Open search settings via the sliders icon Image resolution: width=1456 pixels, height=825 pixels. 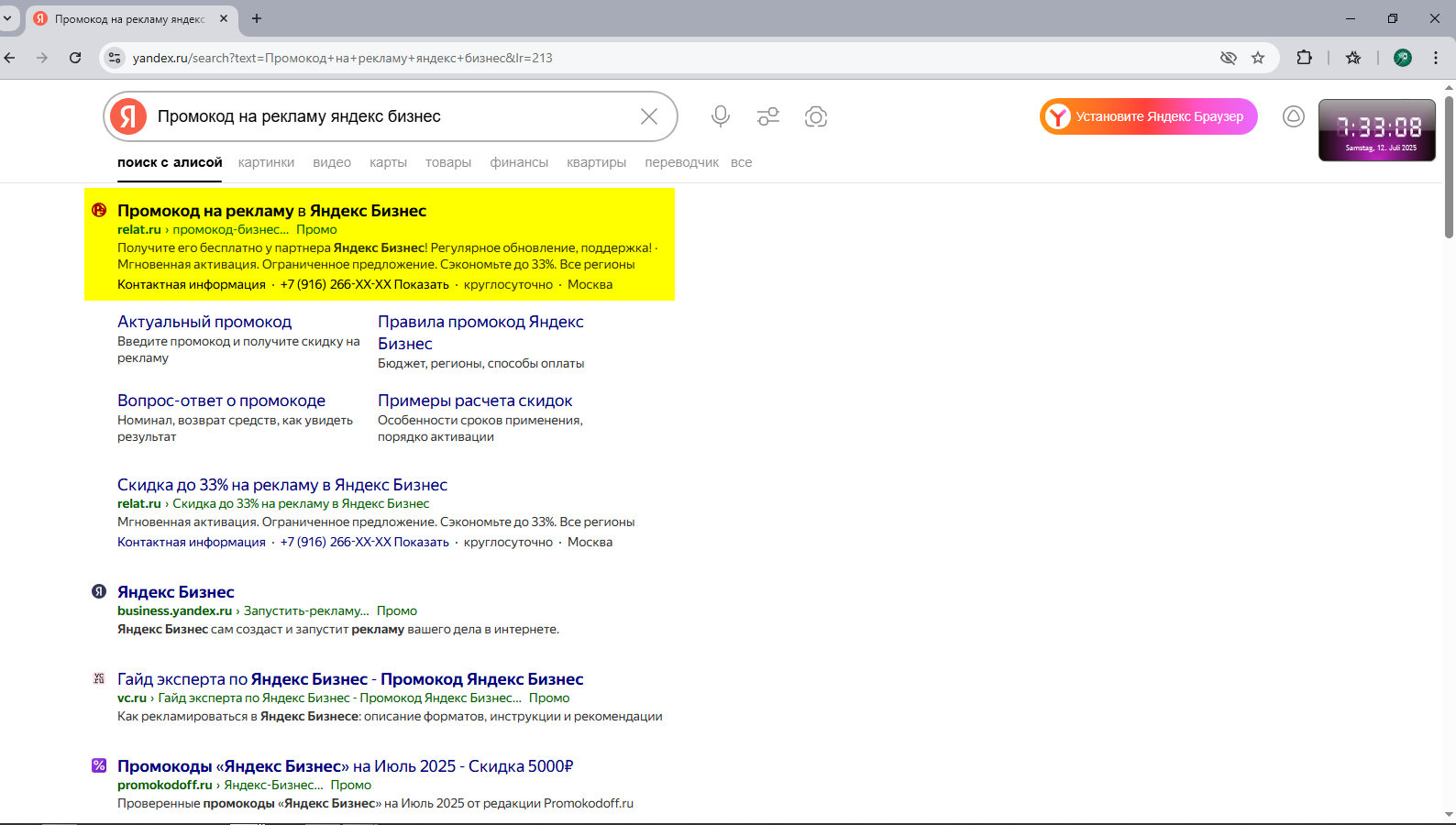click(x=768, y=116)
